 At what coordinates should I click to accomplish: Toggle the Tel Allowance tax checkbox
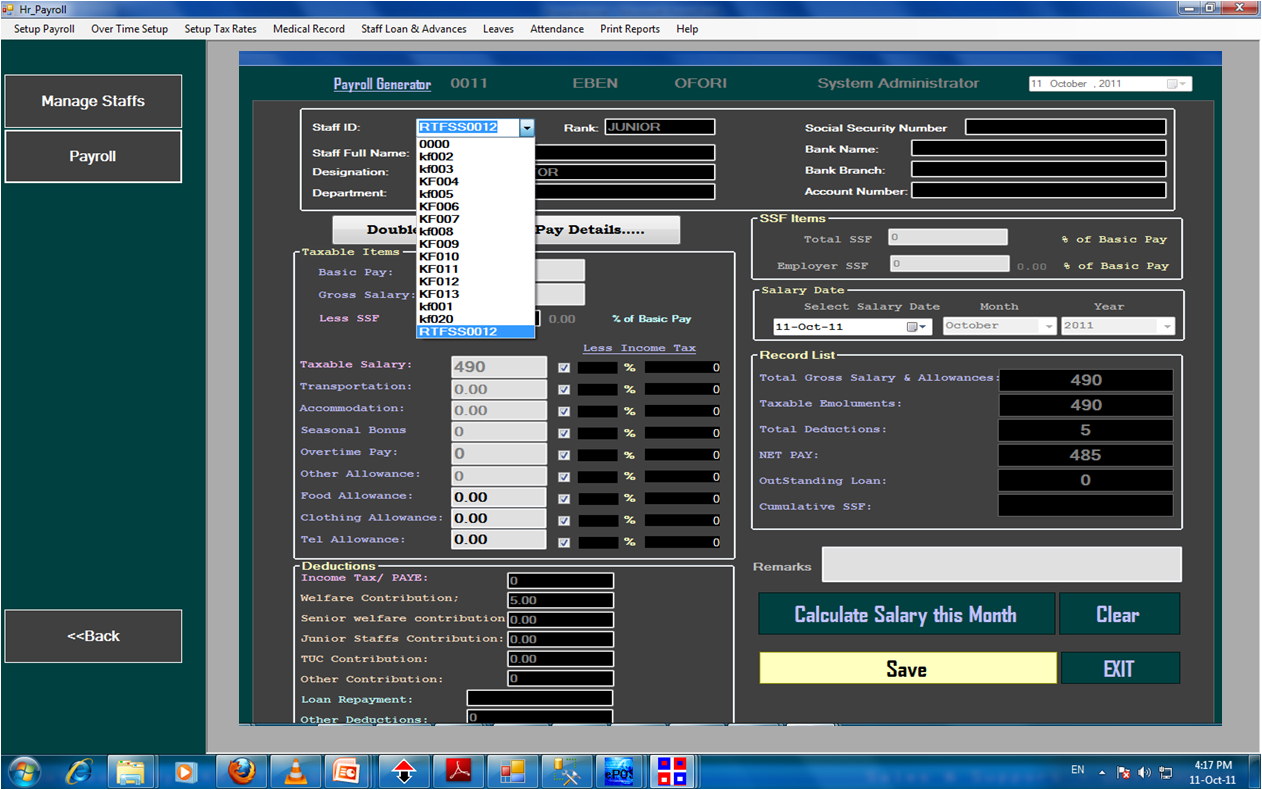[x=564, y=542]
